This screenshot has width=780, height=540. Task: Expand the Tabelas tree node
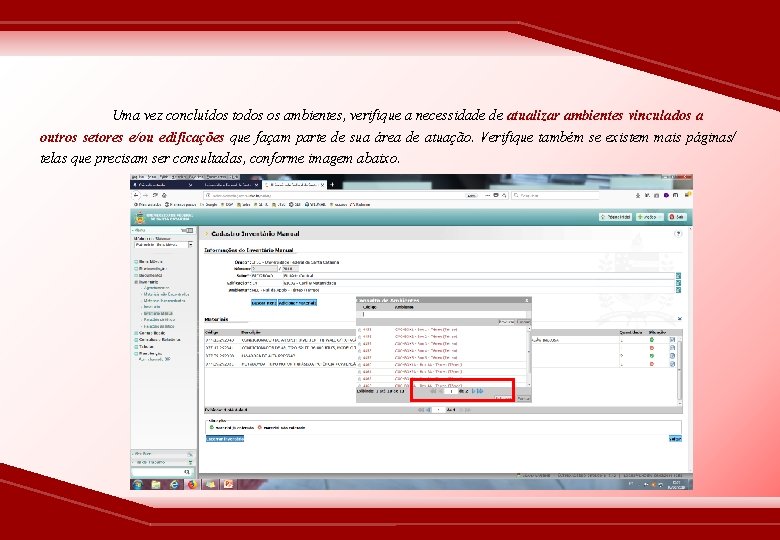136,347
